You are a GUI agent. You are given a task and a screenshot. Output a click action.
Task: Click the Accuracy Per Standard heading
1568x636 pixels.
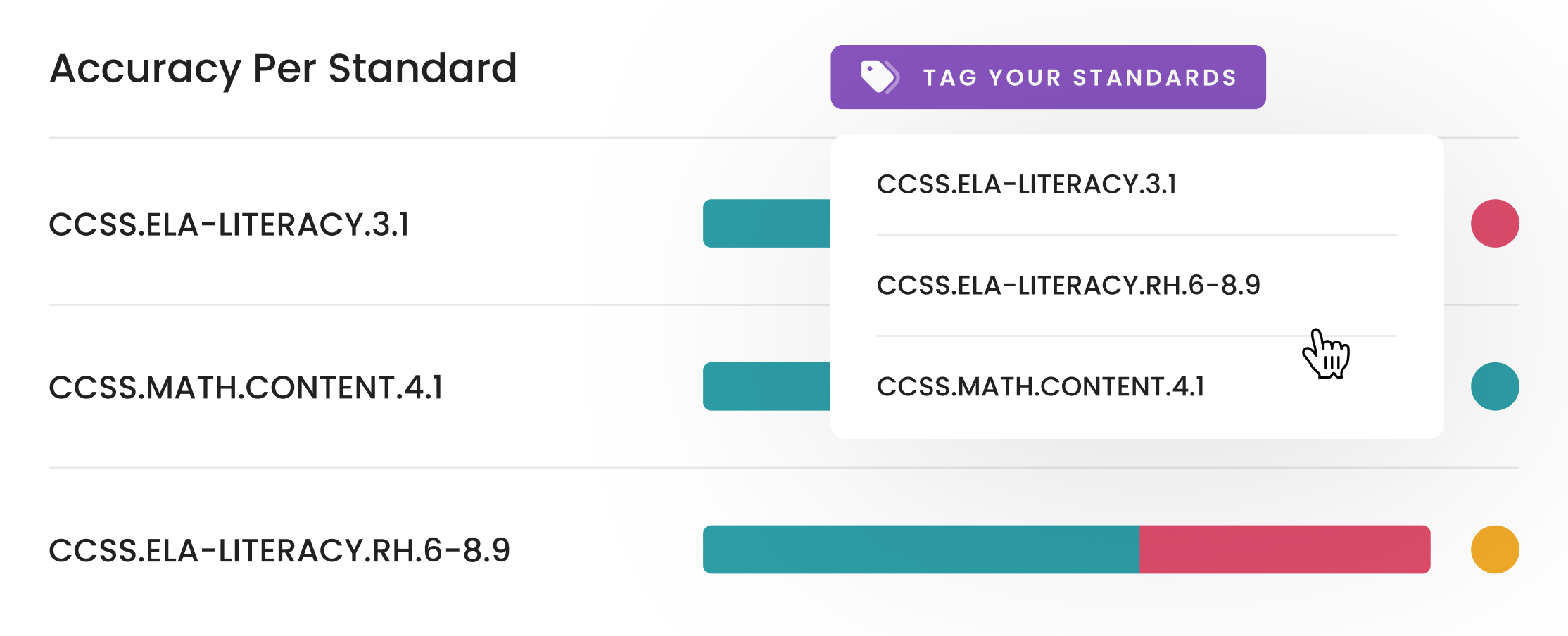pos(283,69)
